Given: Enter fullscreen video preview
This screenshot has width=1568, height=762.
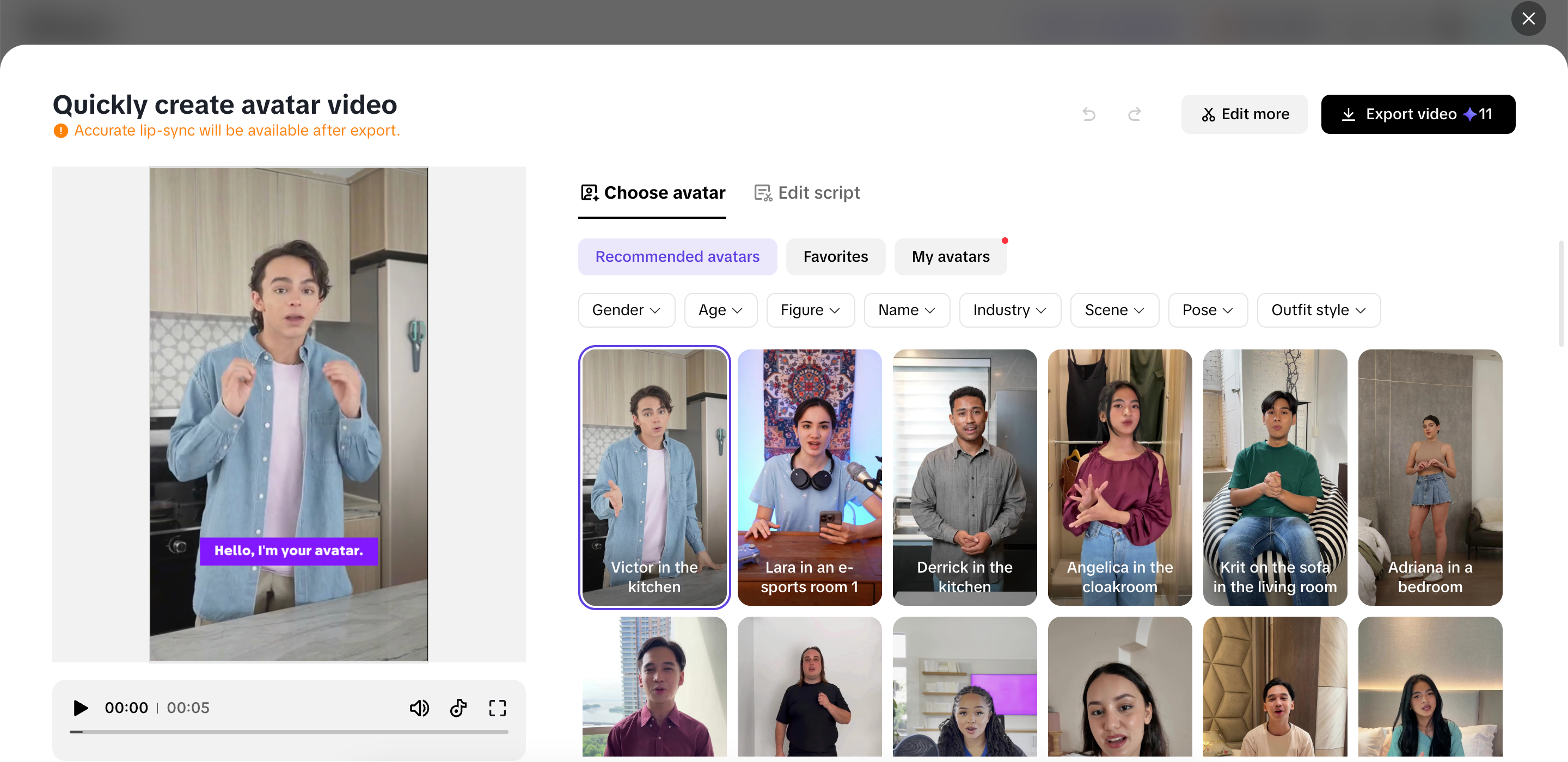Looking at the screenshot, I should tap(497, 708).
